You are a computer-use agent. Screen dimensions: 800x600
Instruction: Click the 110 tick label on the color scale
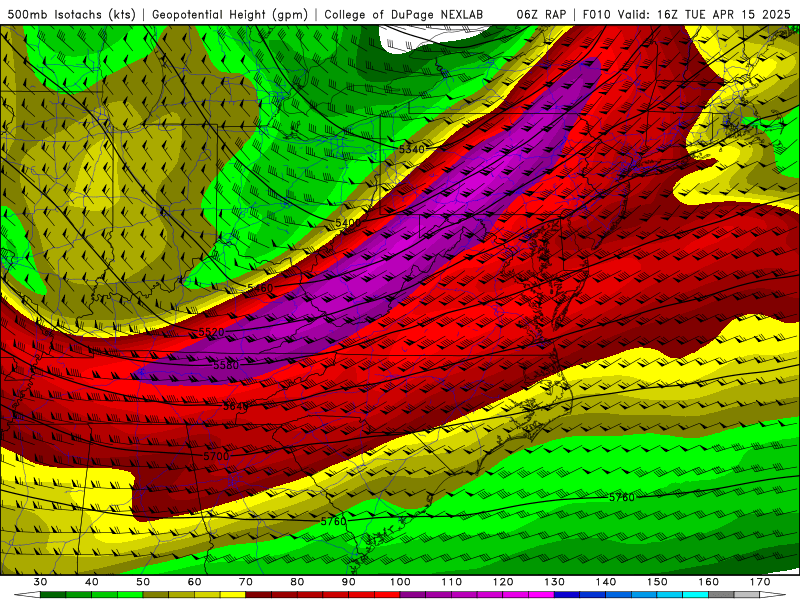(452, 582)
